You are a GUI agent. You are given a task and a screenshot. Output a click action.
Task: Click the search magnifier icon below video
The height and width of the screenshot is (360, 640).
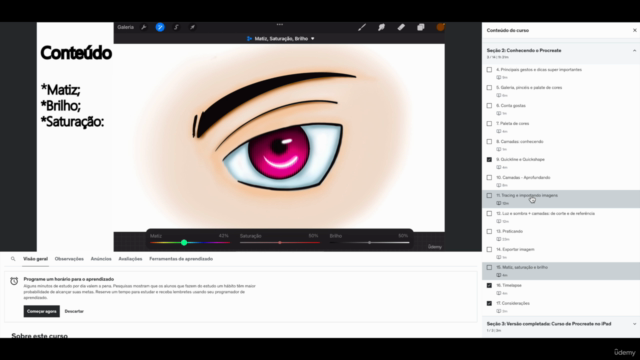(x=13, y=259)
